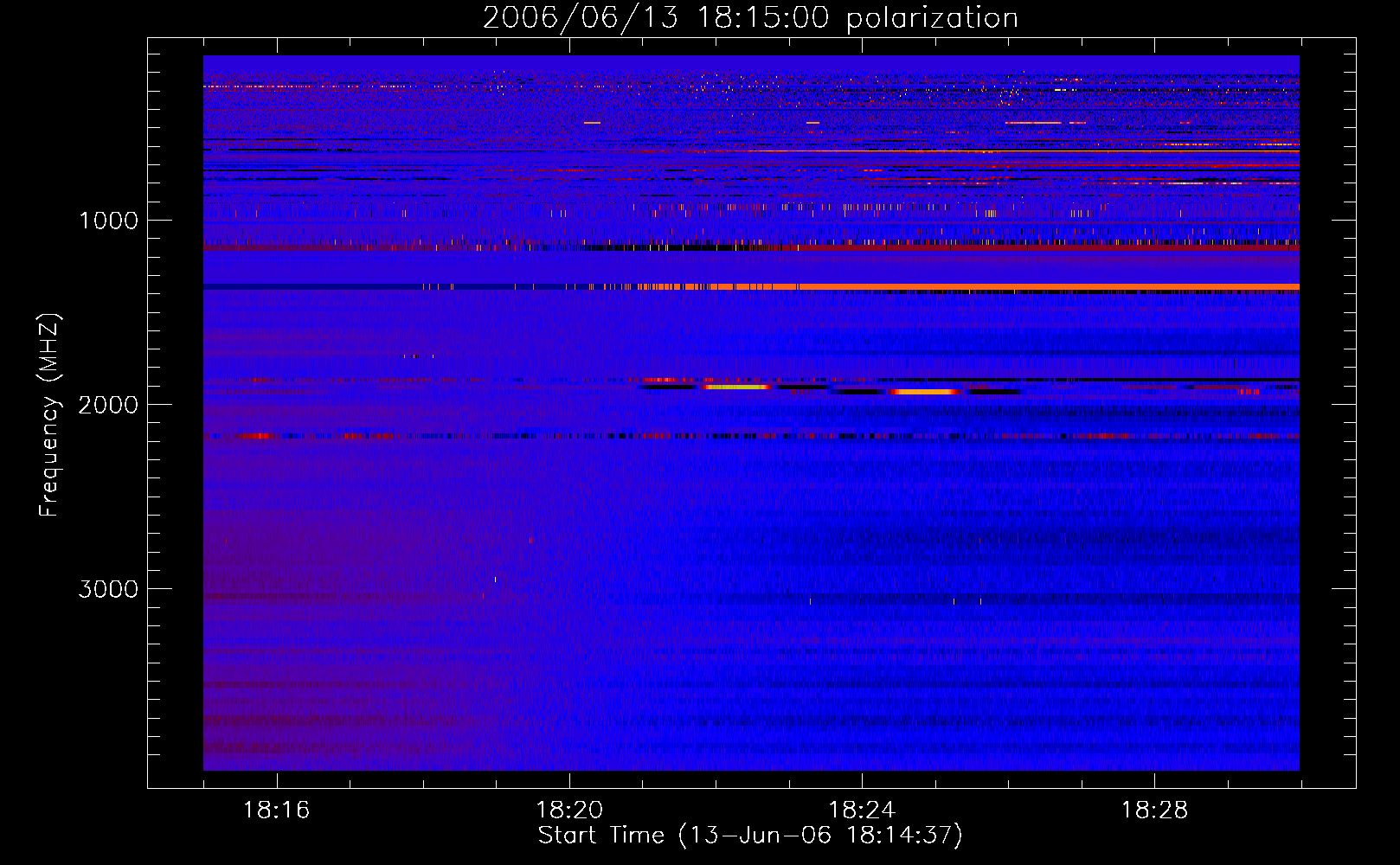The image size is (1400, 865).
Task: Click the '2000' frequency axis label
Action: (108, 405)
